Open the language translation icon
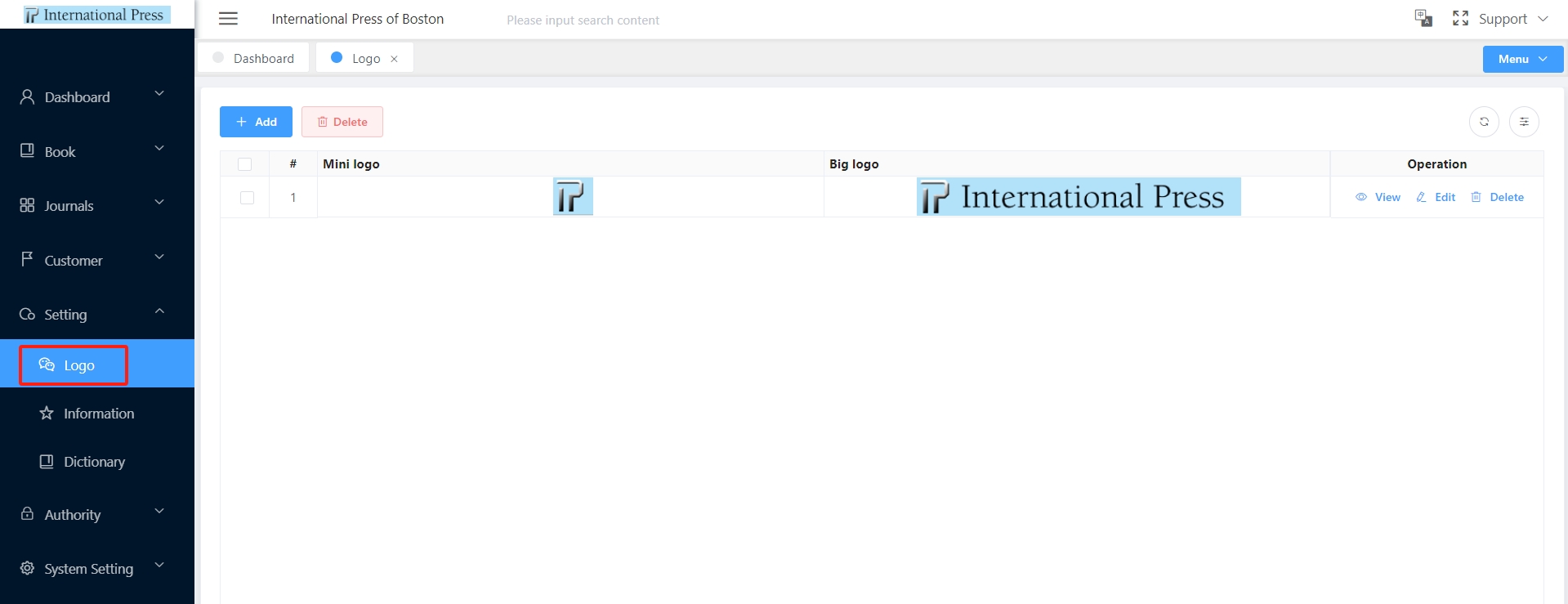This screenshot has width=1568, height=604. [1423, 18]
